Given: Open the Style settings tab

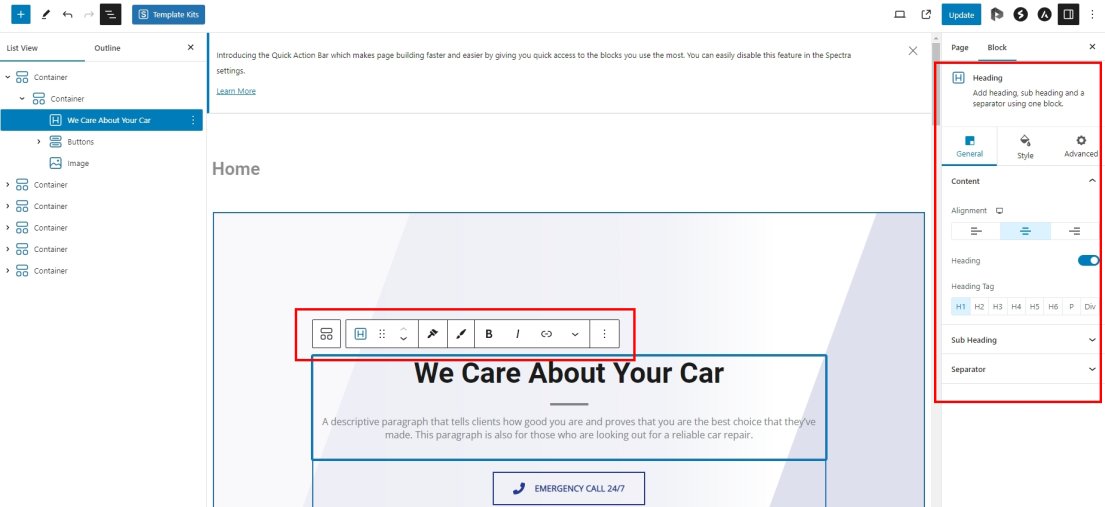Looking at the screenshot, I should pyautogui.click(x=1025, y=147).
